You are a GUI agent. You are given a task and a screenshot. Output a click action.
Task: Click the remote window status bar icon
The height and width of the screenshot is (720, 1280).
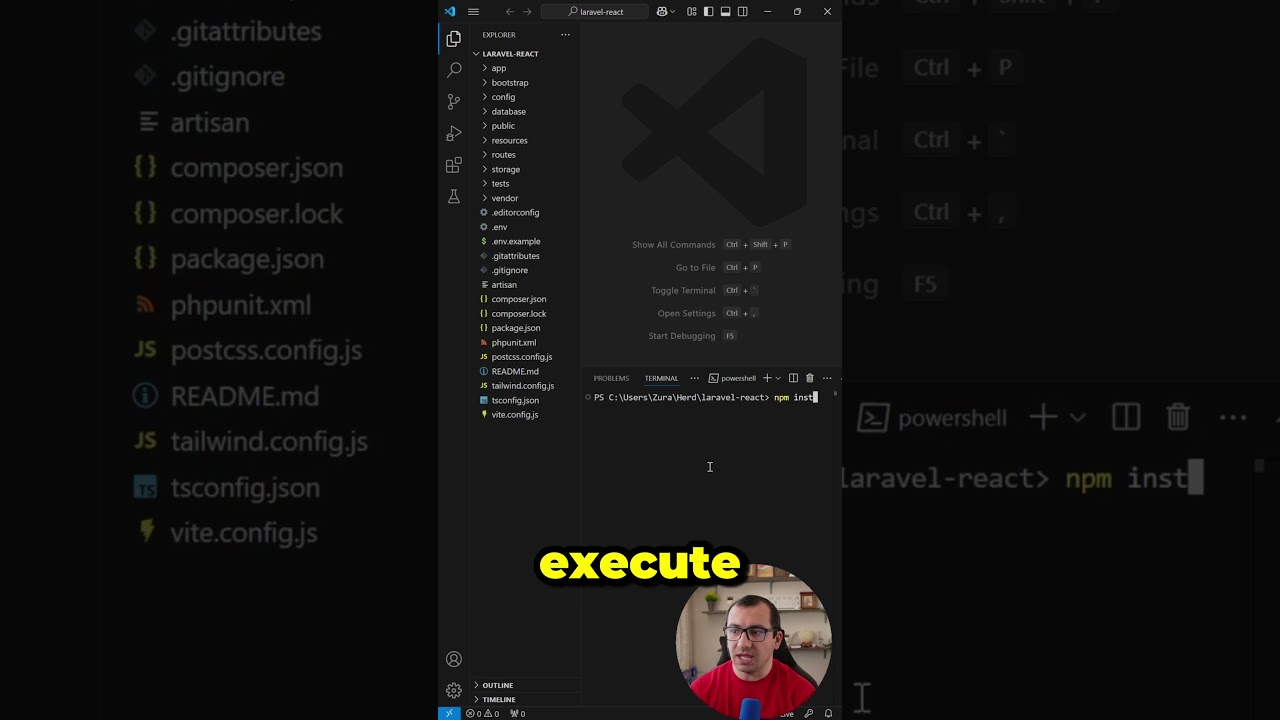tap(449, 713)
